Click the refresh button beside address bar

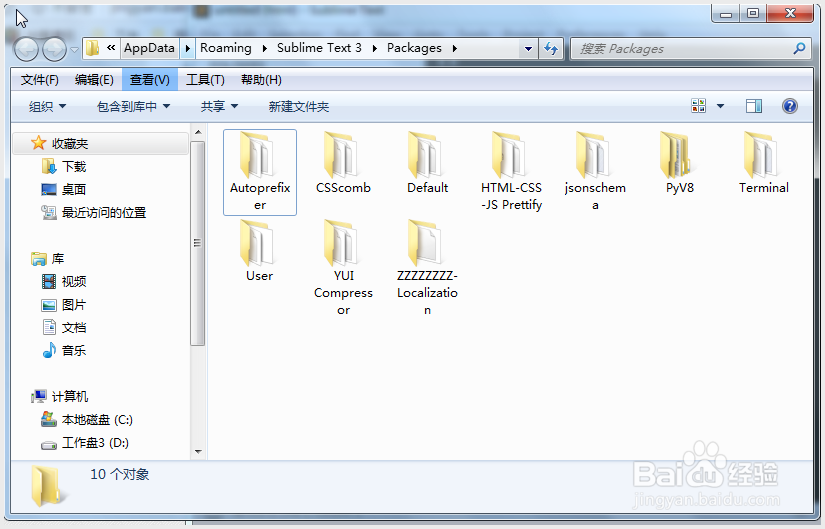click(x=551, y=49)
